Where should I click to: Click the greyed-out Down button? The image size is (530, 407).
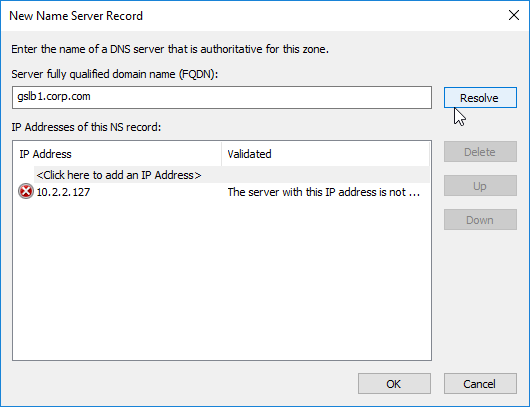pyautogui.click(x=480, y=220)
